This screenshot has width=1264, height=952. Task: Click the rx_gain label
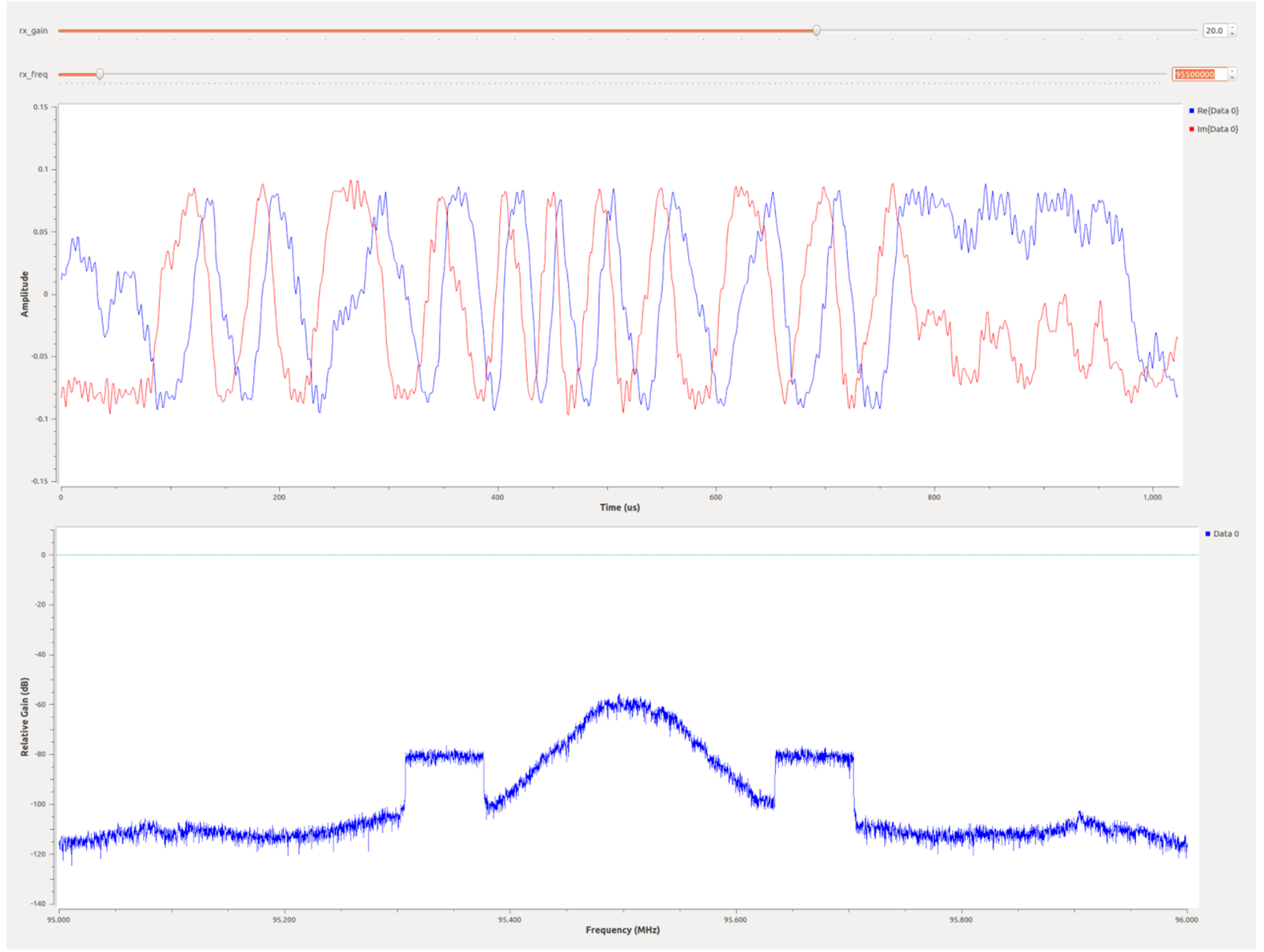tap(33, 31)
